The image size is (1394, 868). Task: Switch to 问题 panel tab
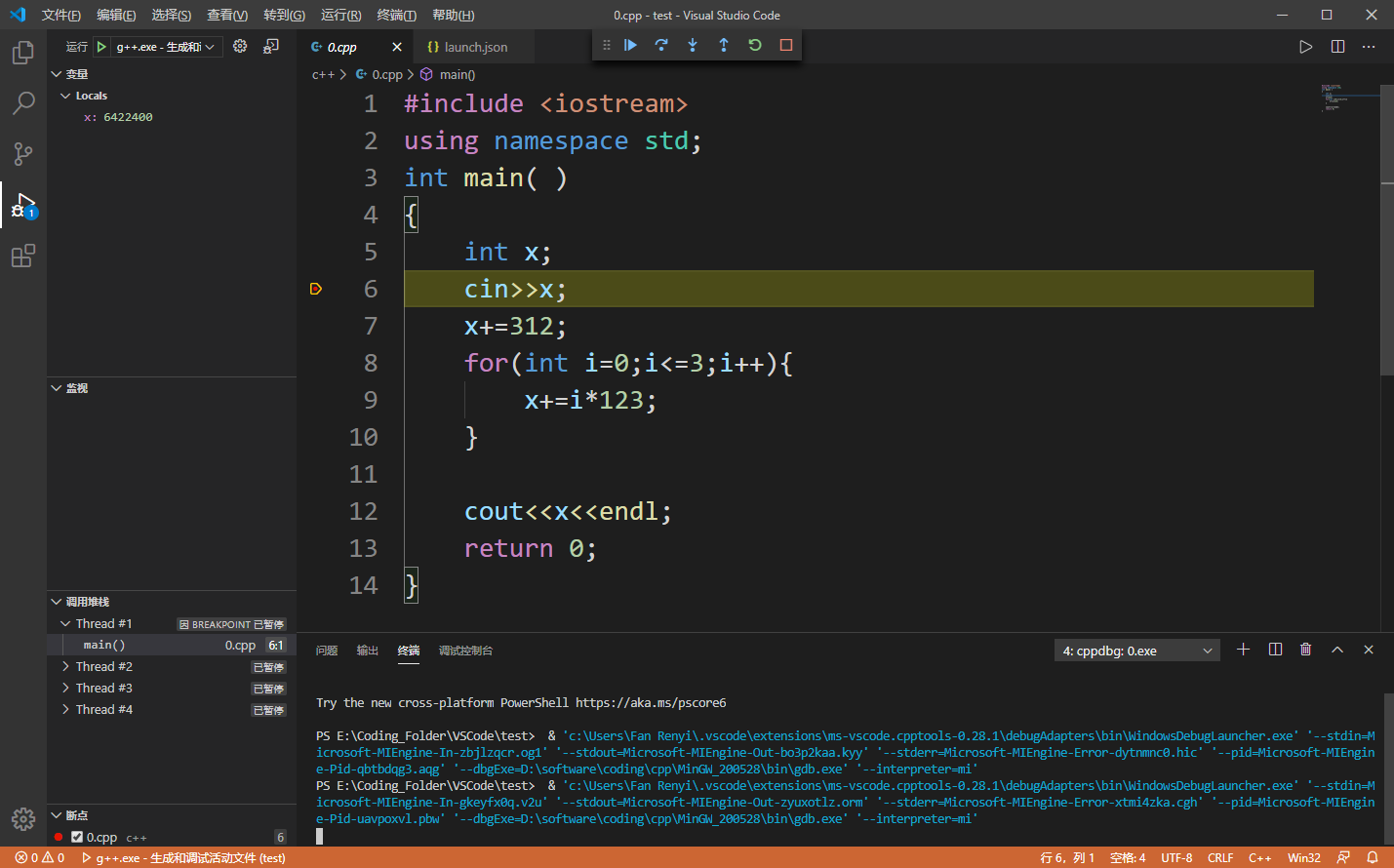click(x=327, y=651)
